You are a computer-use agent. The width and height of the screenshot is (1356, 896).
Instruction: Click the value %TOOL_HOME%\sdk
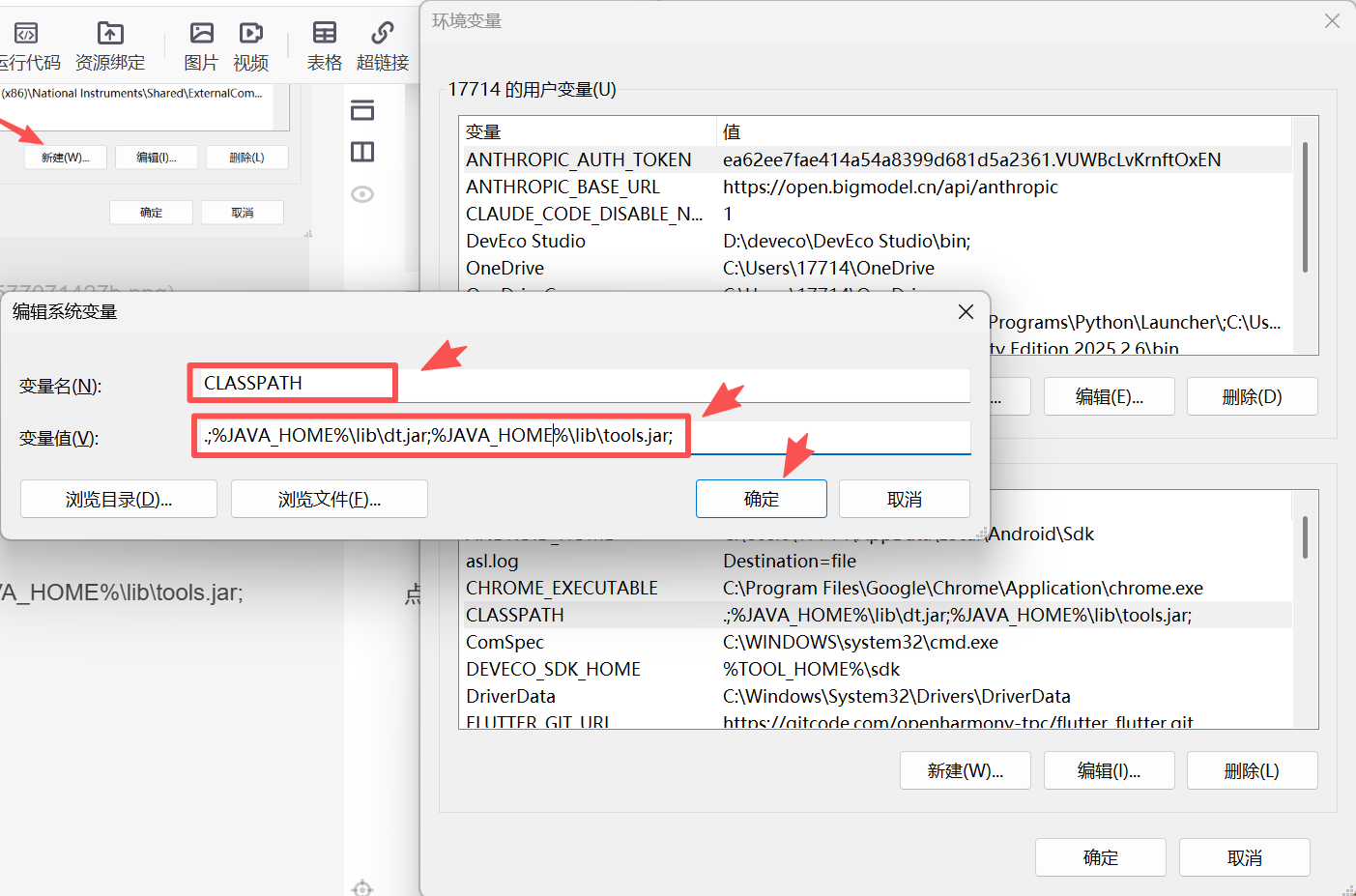tap(811, 669)
